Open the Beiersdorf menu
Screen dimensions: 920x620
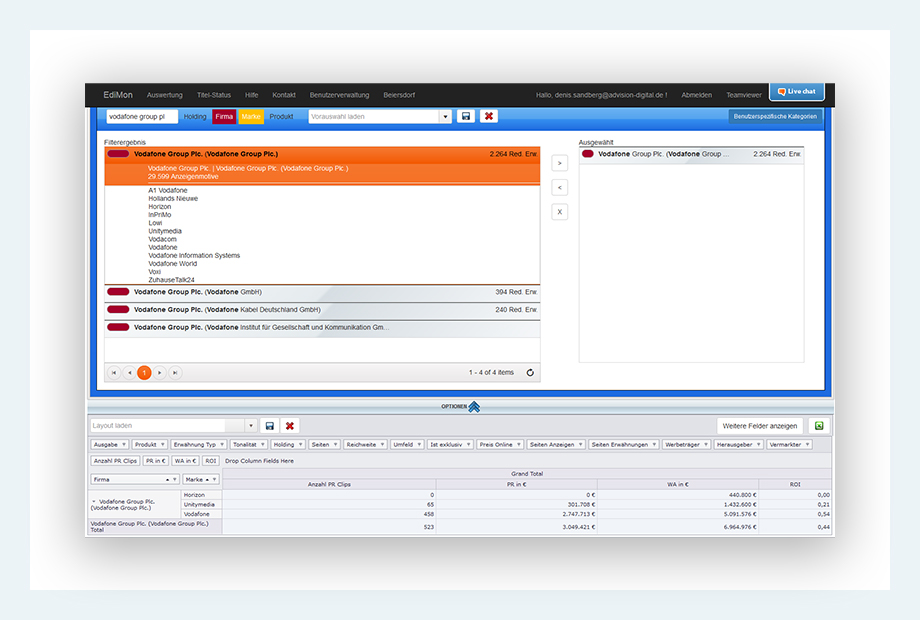tap(400, 95)
